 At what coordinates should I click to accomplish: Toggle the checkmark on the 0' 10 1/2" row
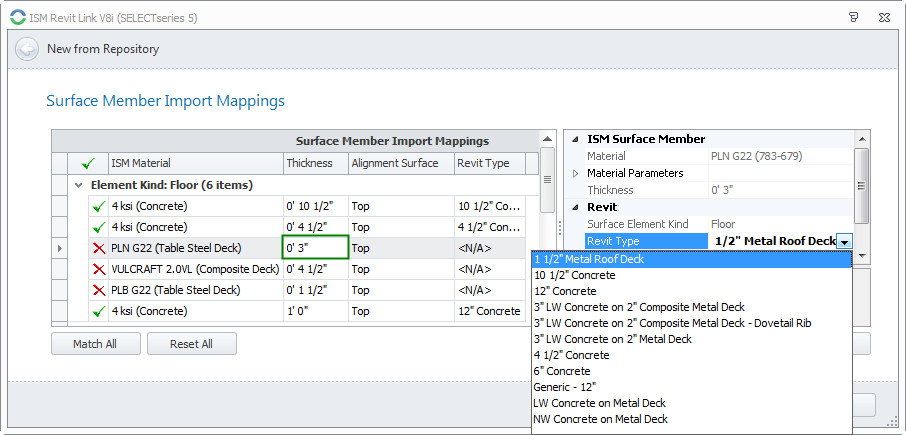tap(99, 206)
